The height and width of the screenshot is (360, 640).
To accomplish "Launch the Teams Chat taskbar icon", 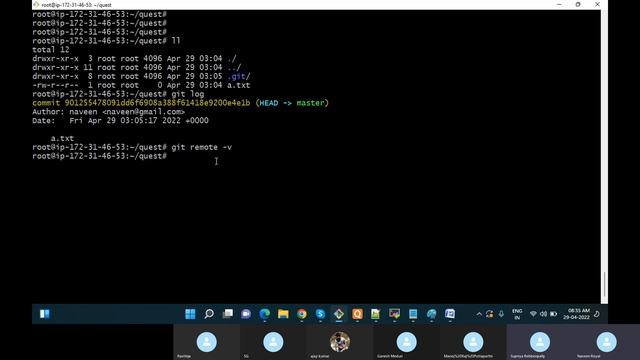I will (x=246, y=313).
